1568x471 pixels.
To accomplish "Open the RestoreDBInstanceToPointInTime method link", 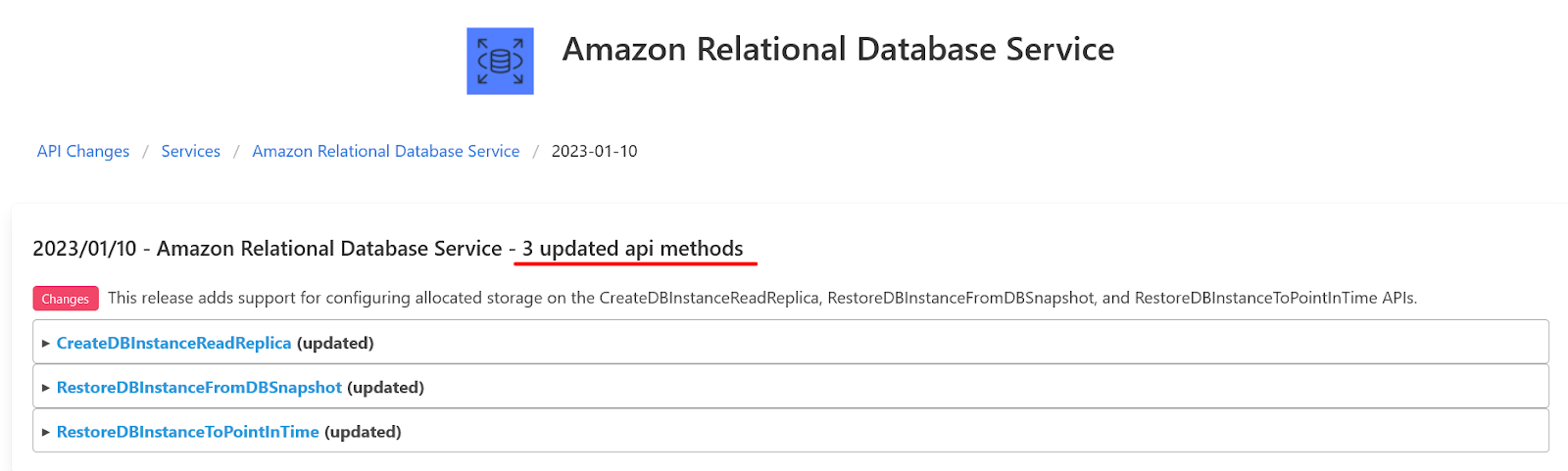I will coord(187,431).
